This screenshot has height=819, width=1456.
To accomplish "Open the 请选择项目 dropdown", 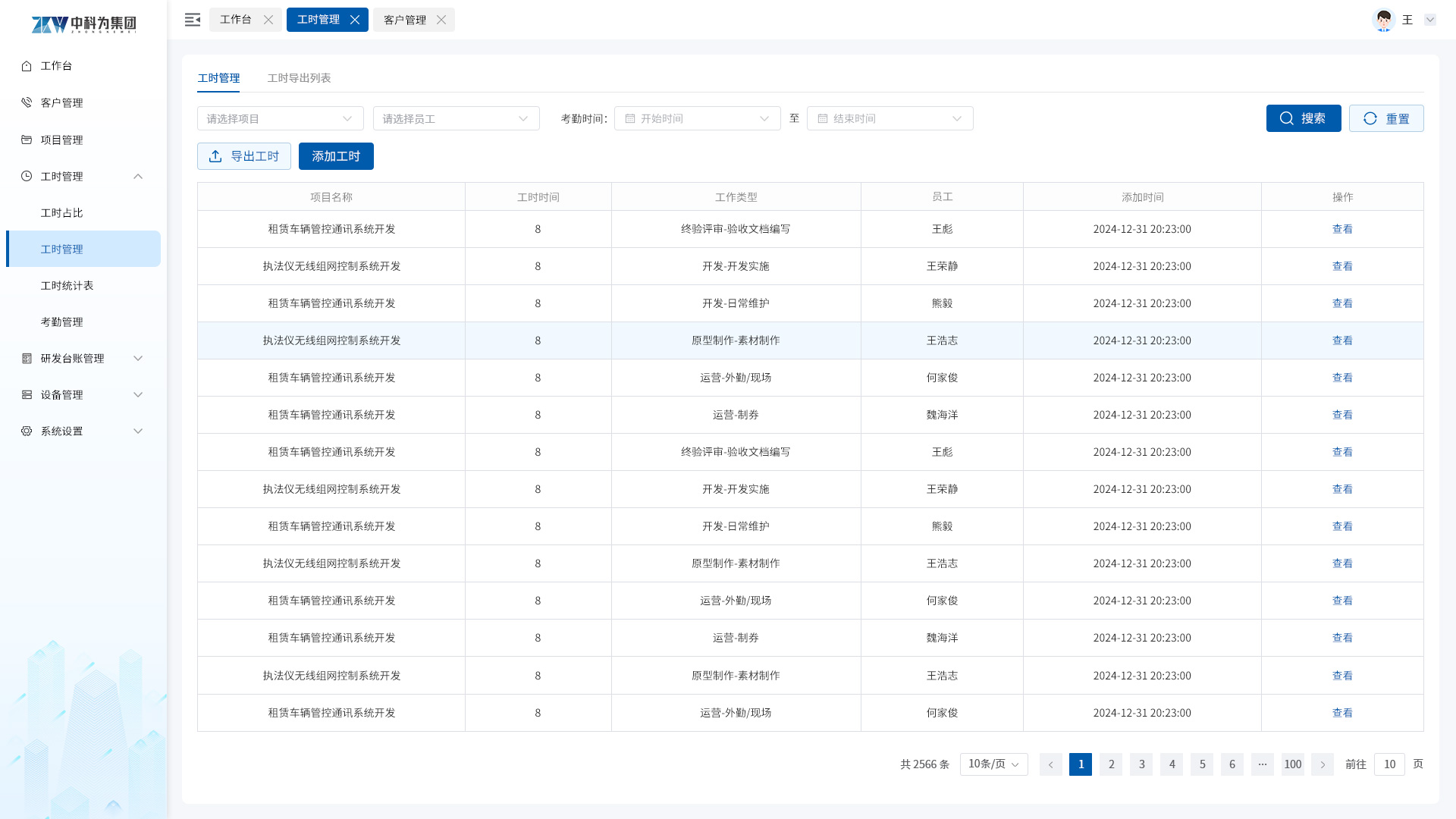I will click(x=280, y=118).
